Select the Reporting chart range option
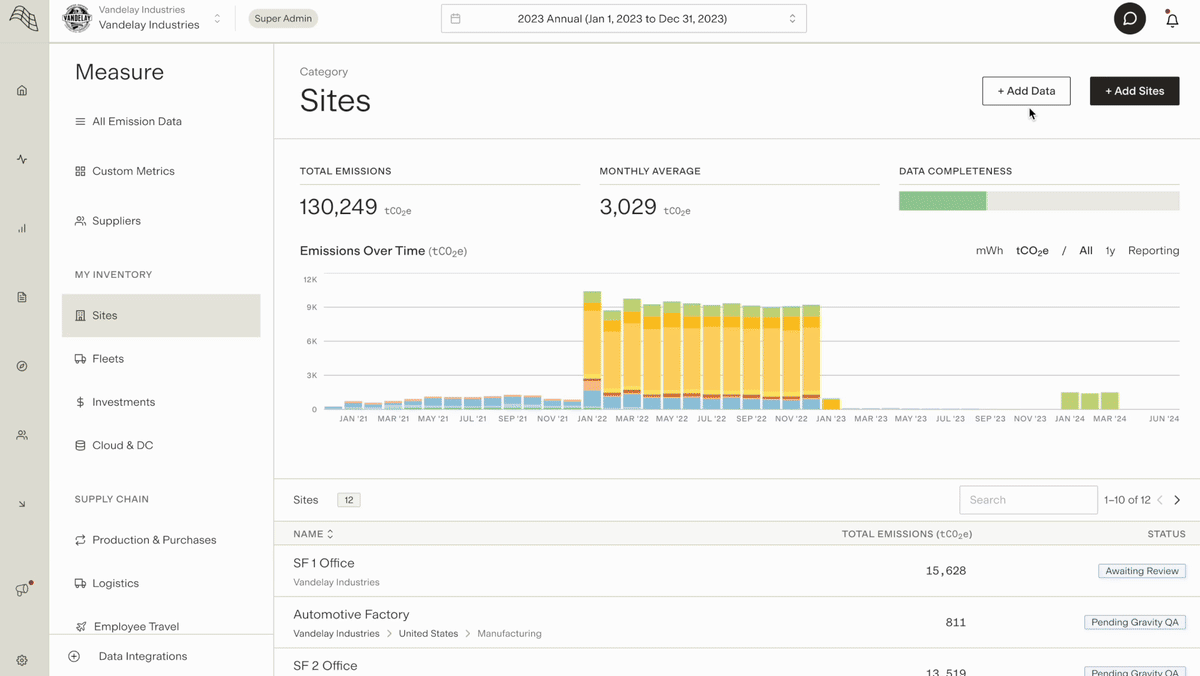The image size is (1200, 676). [x=1153, y=251]
